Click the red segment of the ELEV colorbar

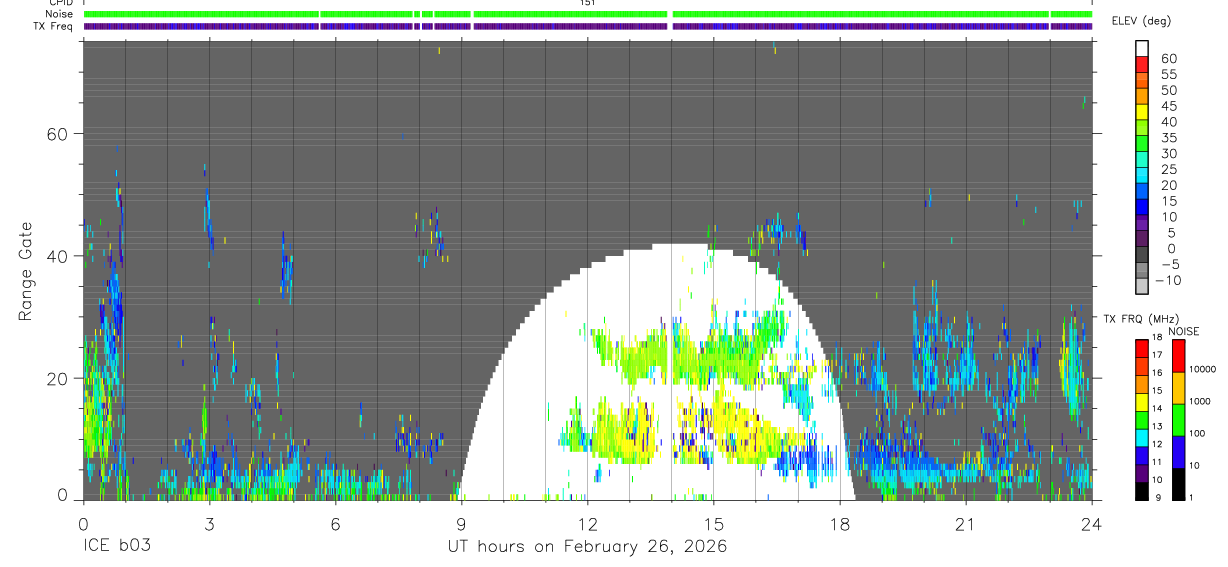tap(1143, 64)
